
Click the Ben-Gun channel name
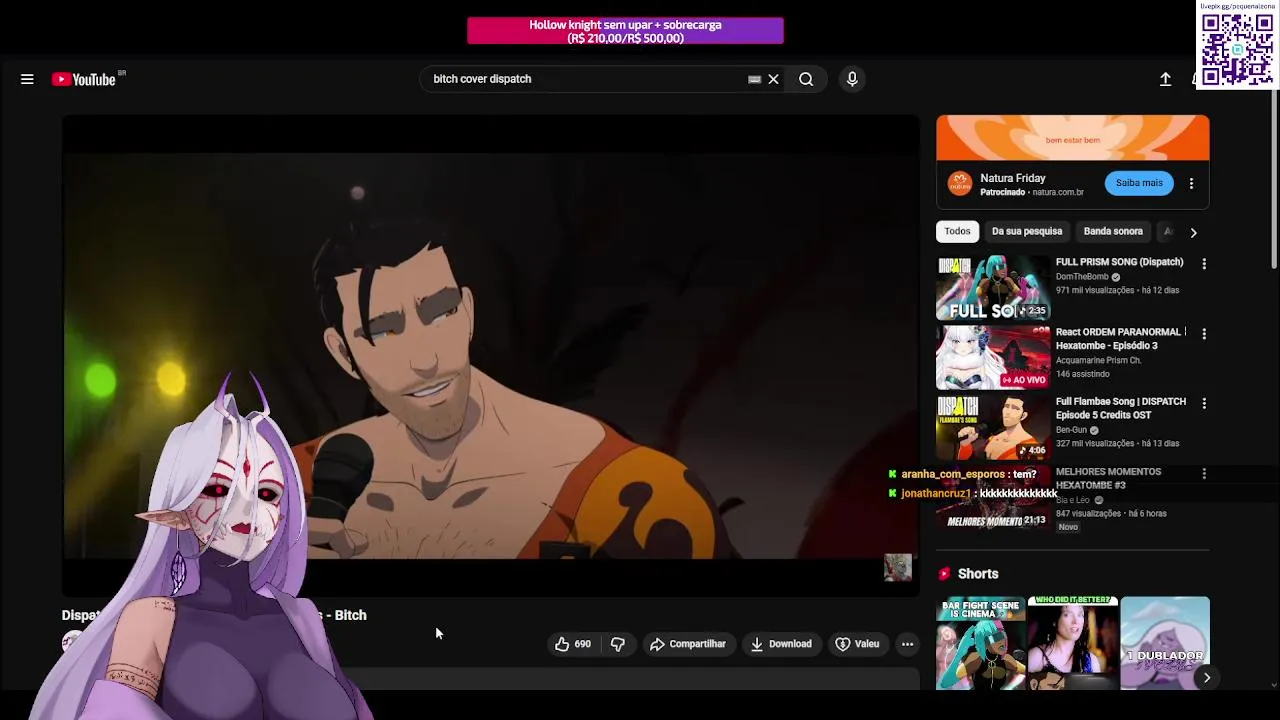coord(1071,430)
